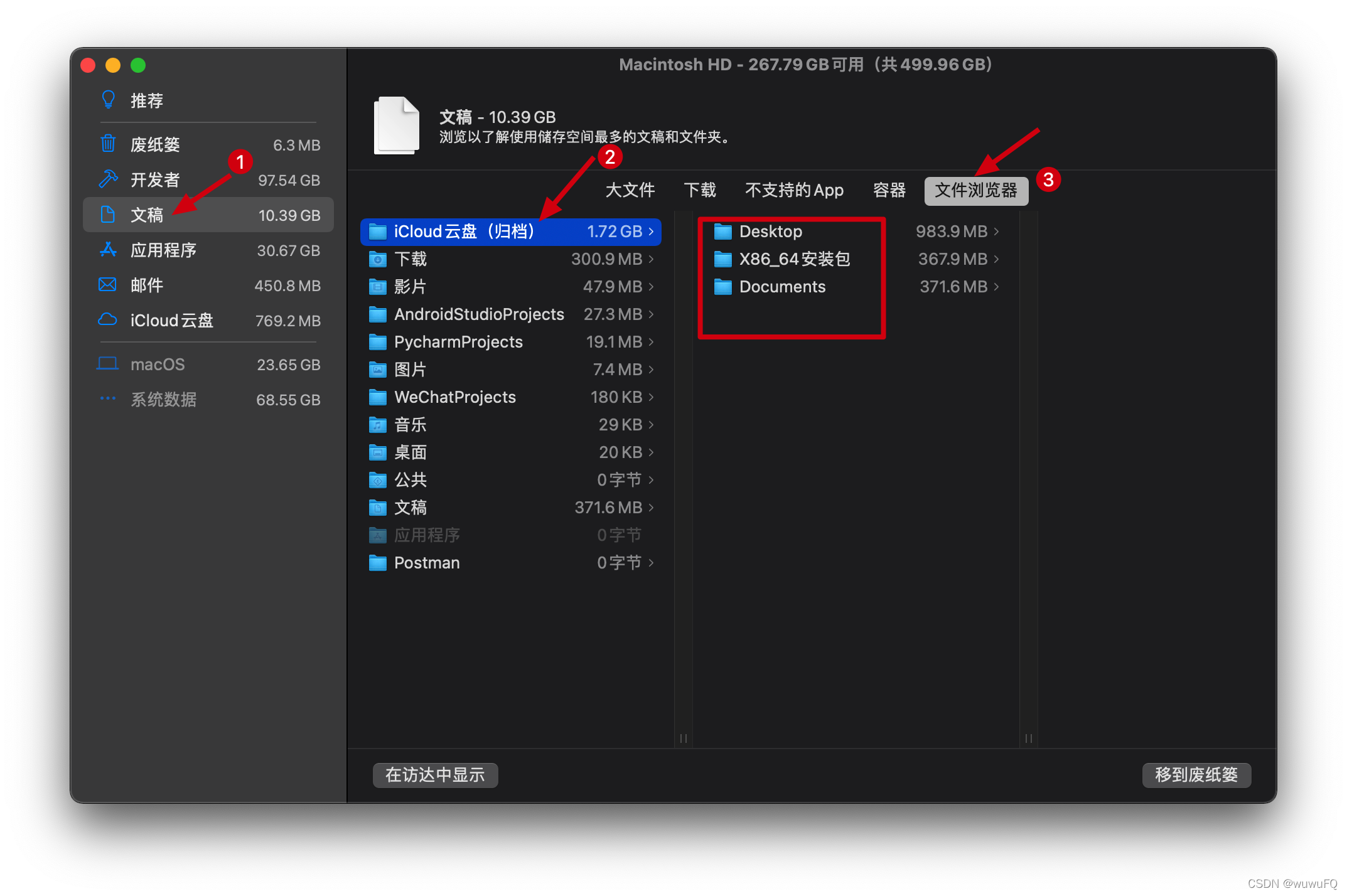The height and width of the screenshot is (896, 1347).
Task: Open Applications via App Store icon
Action: [108, 250]
